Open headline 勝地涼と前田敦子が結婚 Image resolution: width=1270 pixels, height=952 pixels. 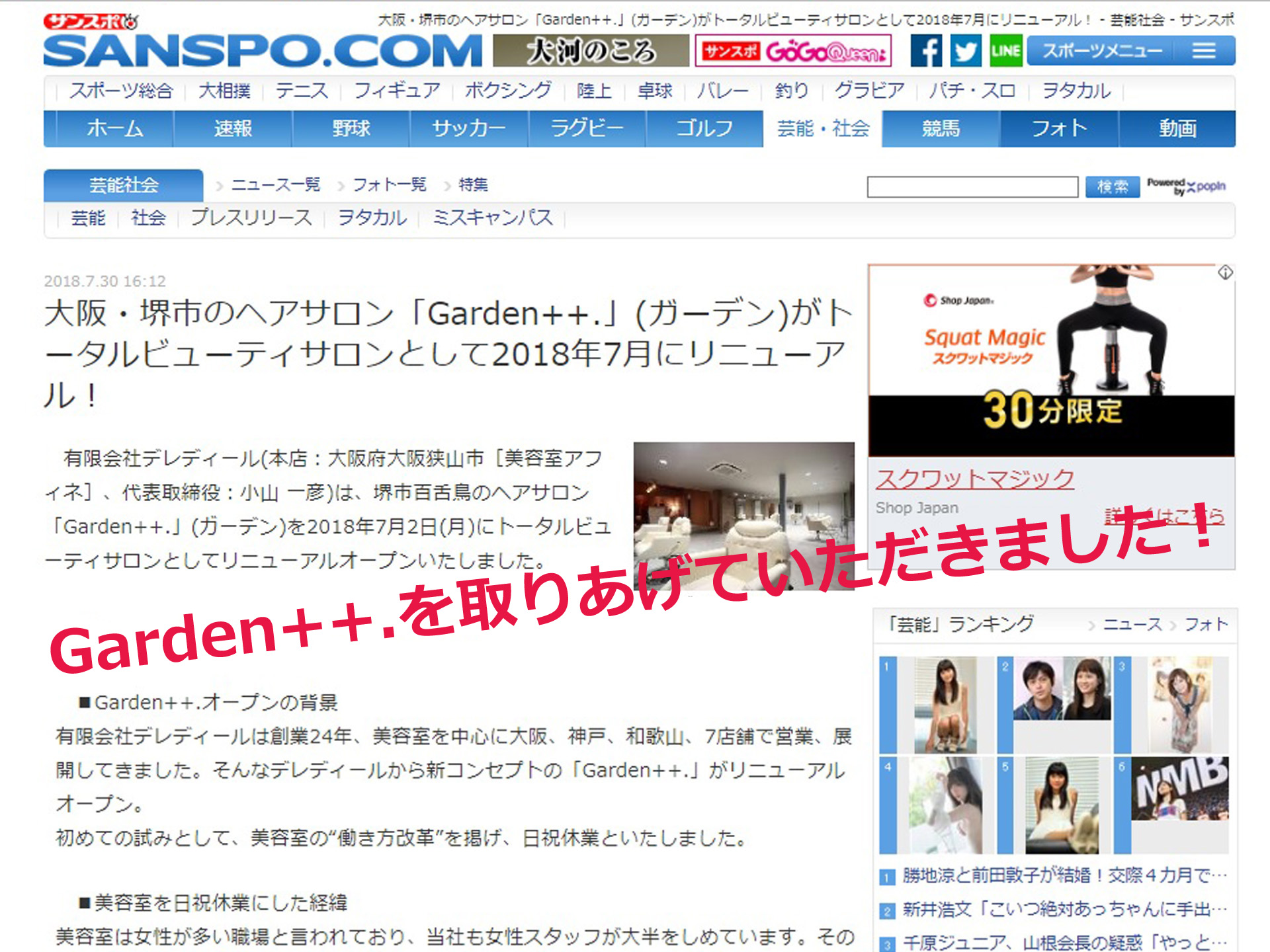pyautogui.click(x=1064, y=875)
